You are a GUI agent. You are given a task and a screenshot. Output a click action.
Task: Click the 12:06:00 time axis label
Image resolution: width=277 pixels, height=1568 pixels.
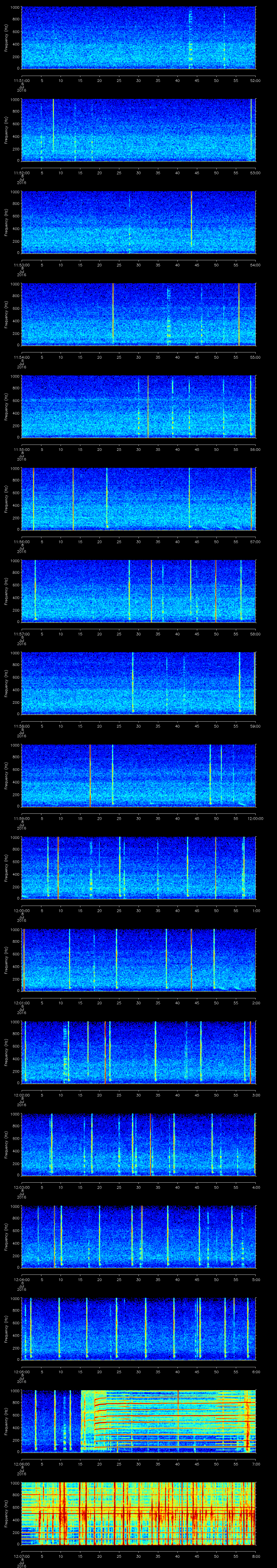pos(21,1464)
